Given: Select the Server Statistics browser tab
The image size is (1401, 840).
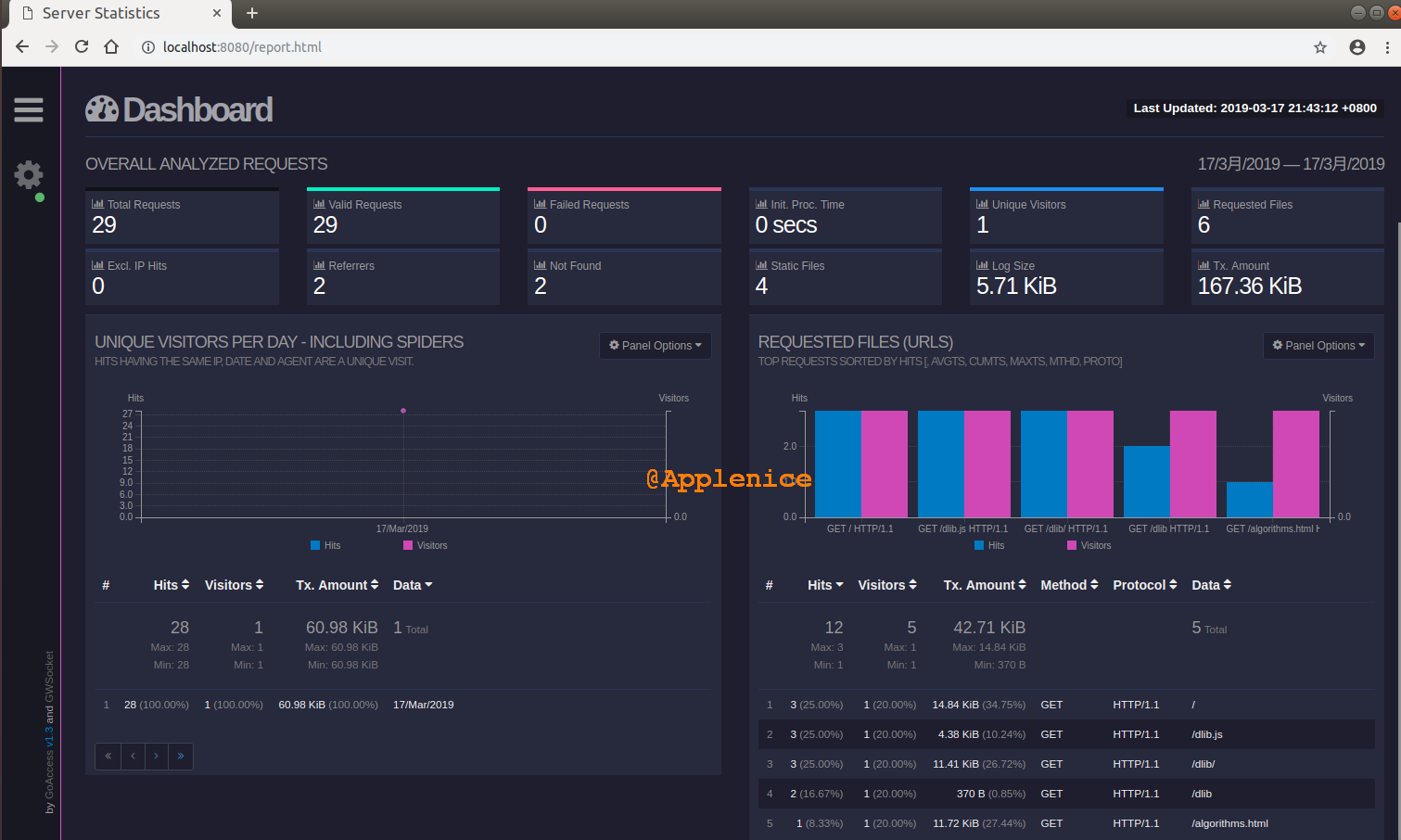Looking at the screenshot, I should pos(102,13).
